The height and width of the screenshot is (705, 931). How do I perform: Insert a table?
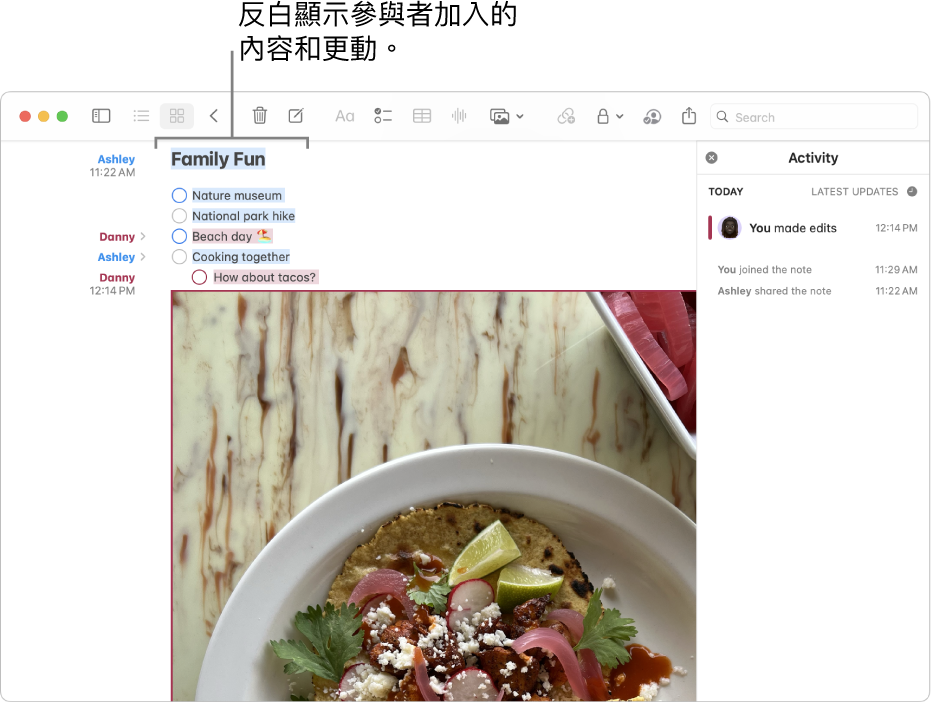[x=422, y=116]
